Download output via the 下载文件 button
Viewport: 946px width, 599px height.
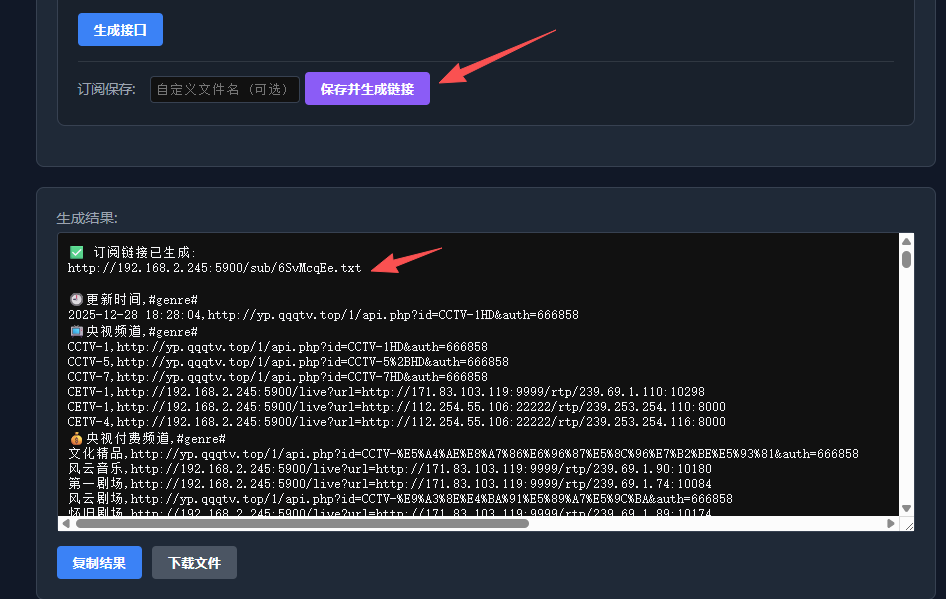(193, 562)
